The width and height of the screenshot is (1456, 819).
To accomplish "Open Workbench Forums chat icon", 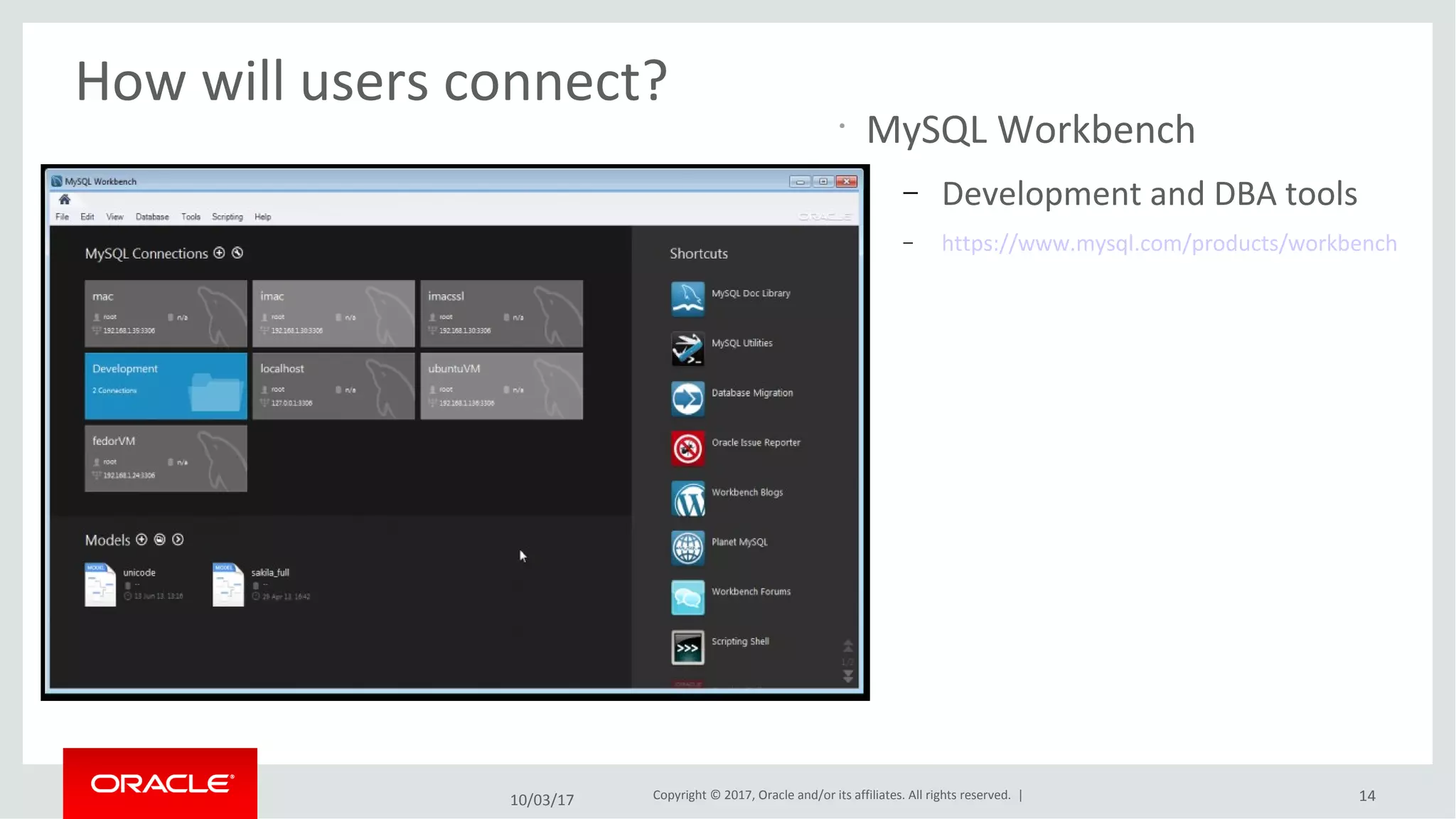I will [x=687, y=597].
